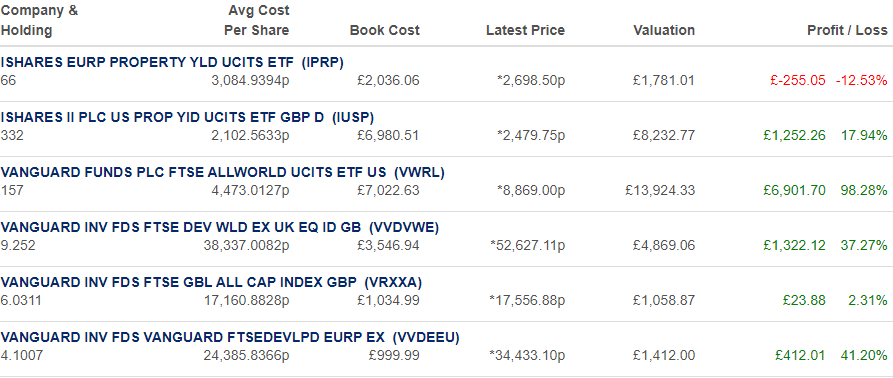This screenshot has width=893, height=378.
Task: Open the ISHARES EURP PROPERTY YLD UCITS ETF link
Action: click(172, 63)
